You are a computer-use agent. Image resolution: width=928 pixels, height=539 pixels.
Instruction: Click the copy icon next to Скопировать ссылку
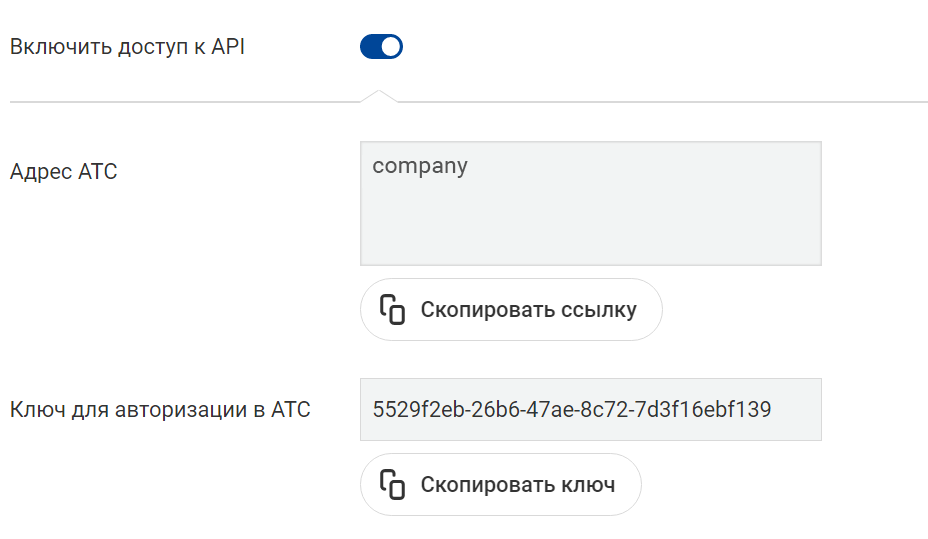point(392,309)
